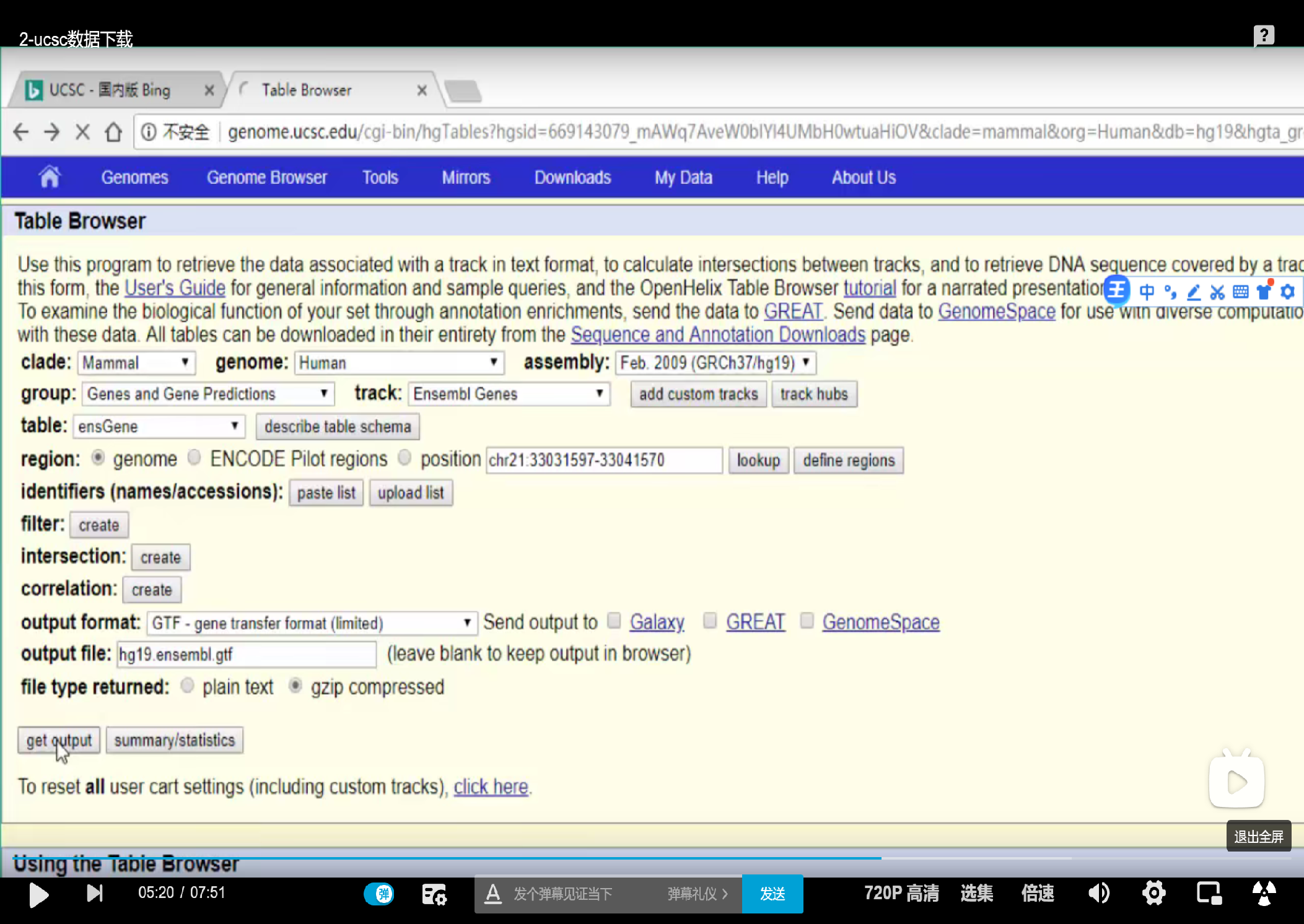The image size is (1304, 924).
Task: Switch to UCSC Bing browser tab
Action: [110, 90]
